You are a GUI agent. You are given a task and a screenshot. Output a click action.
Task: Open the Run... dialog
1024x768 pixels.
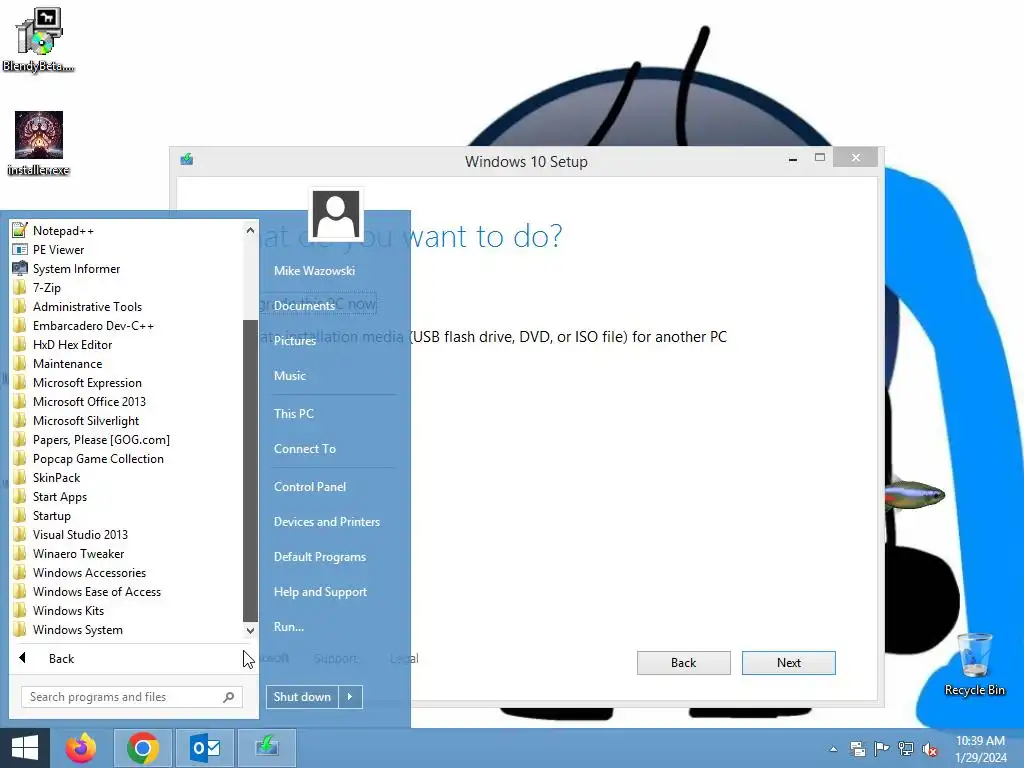click(x=289, y=627)
